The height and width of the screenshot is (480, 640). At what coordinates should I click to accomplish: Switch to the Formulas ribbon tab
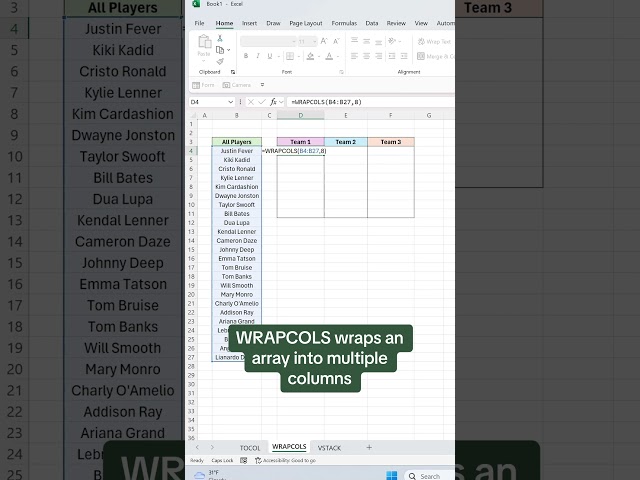point(344,23)
